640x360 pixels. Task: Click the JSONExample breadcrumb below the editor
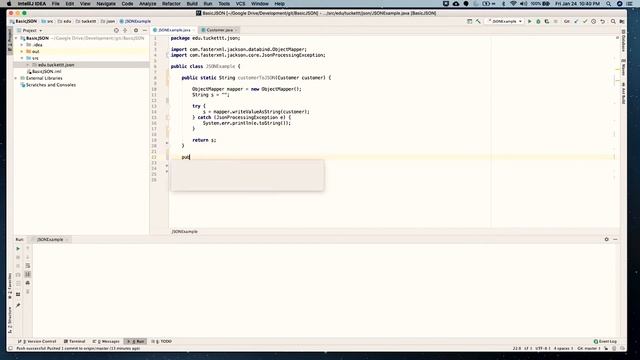(x=184, y=231)
